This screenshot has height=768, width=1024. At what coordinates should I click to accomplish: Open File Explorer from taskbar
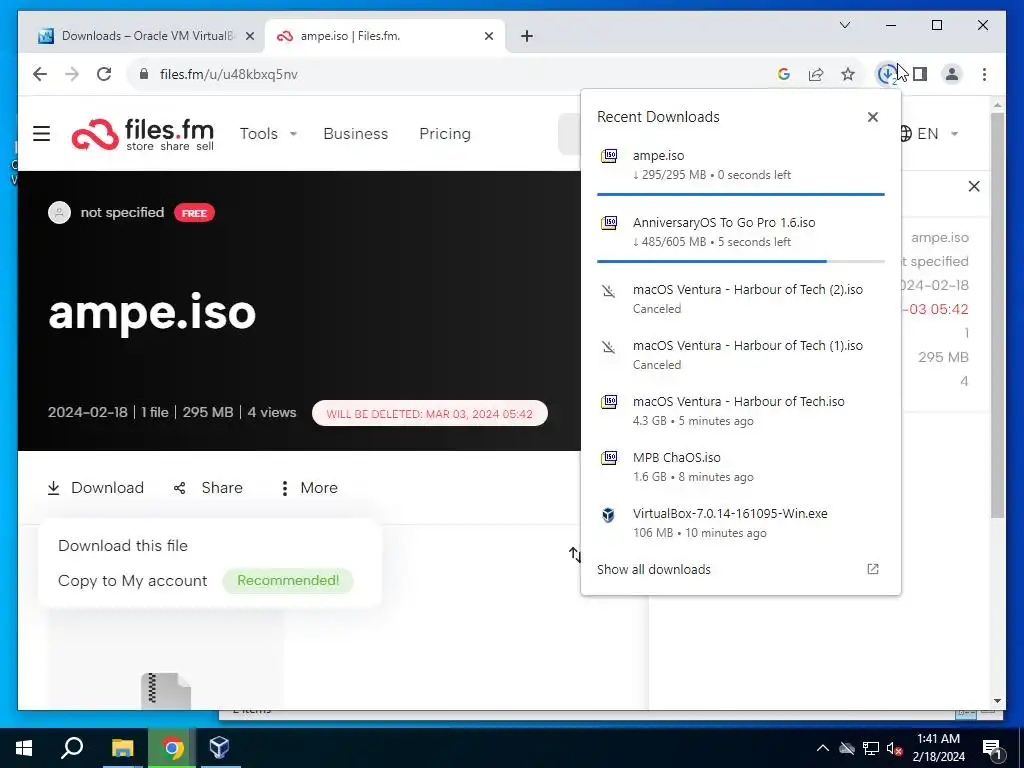[122, 748]
